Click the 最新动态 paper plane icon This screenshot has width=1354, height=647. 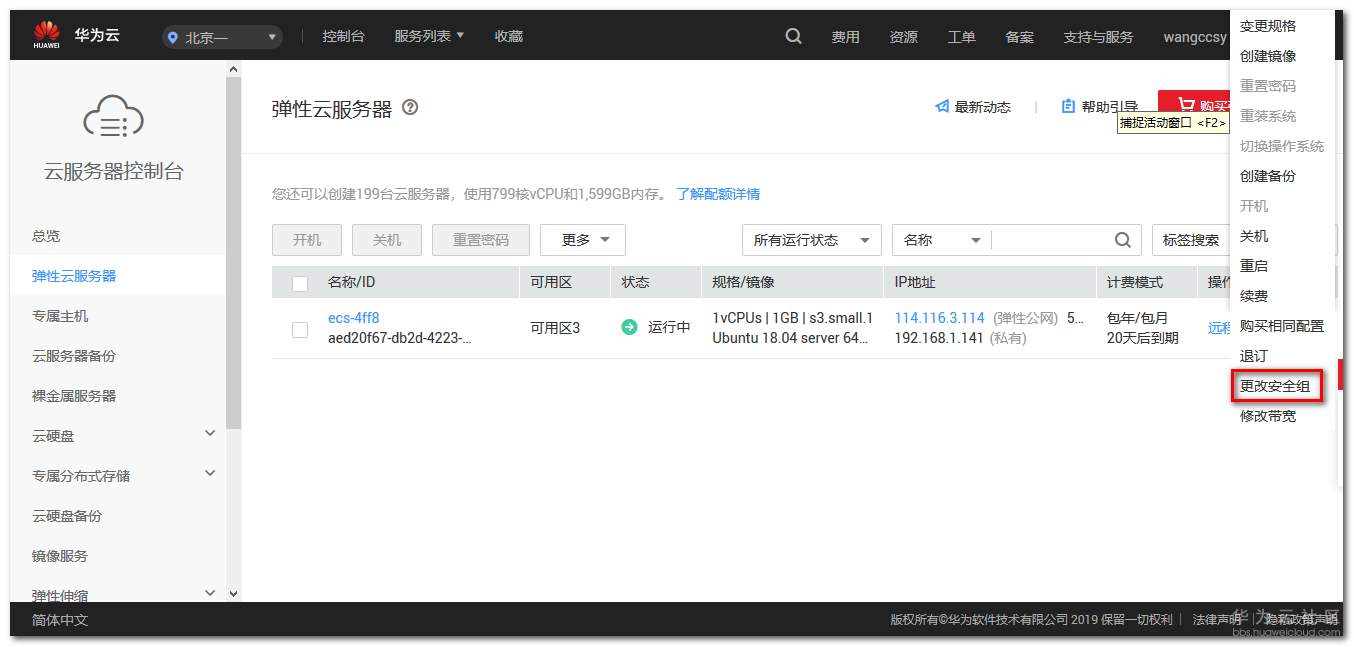942,107
